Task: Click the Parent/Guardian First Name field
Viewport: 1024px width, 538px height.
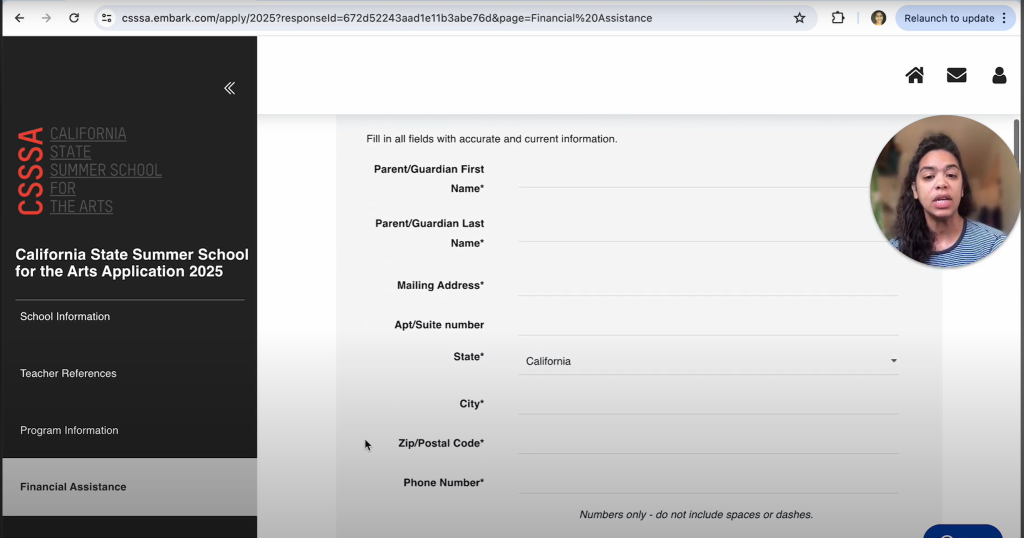Action: pos(690,176)
